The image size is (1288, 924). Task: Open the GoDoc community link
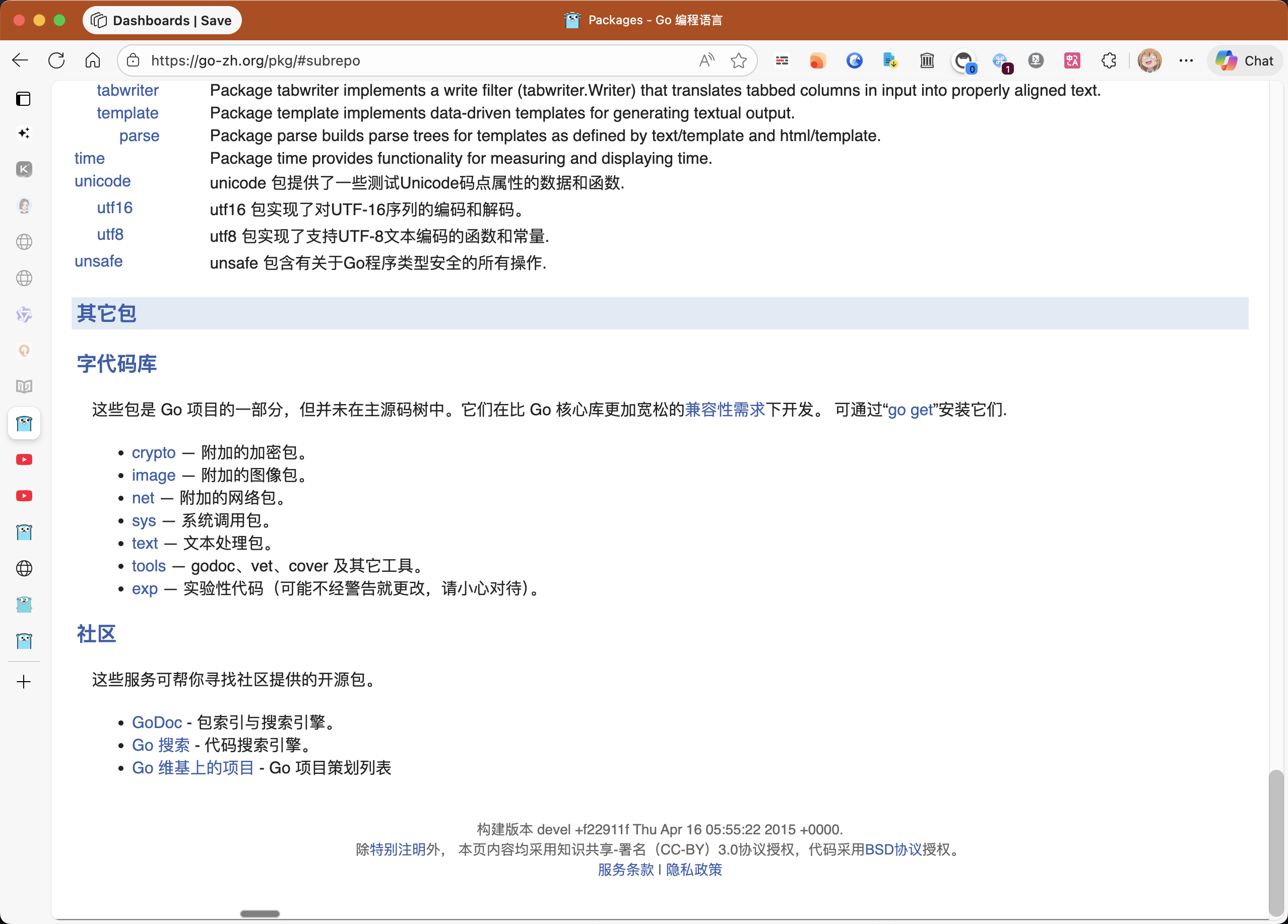[157, 722]
